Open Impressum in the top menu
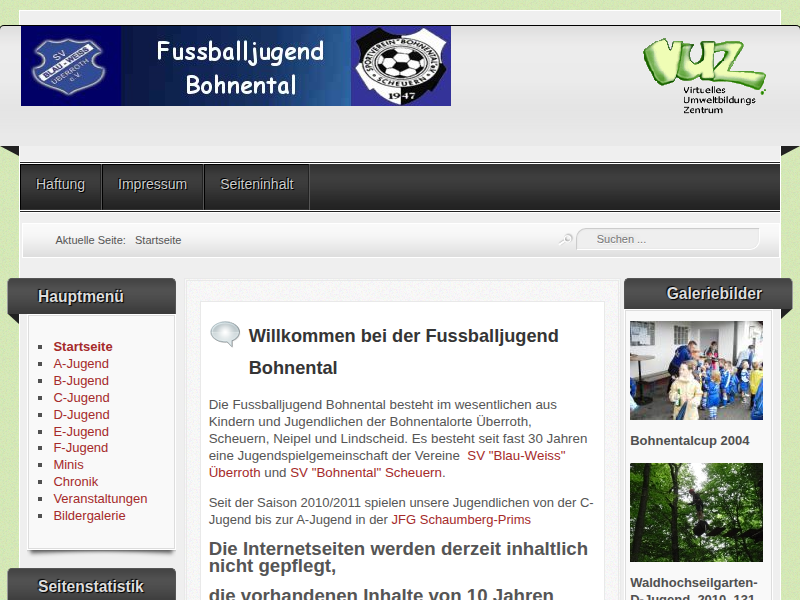This screenshot has height=600, width=800. [x=152, y=185]
